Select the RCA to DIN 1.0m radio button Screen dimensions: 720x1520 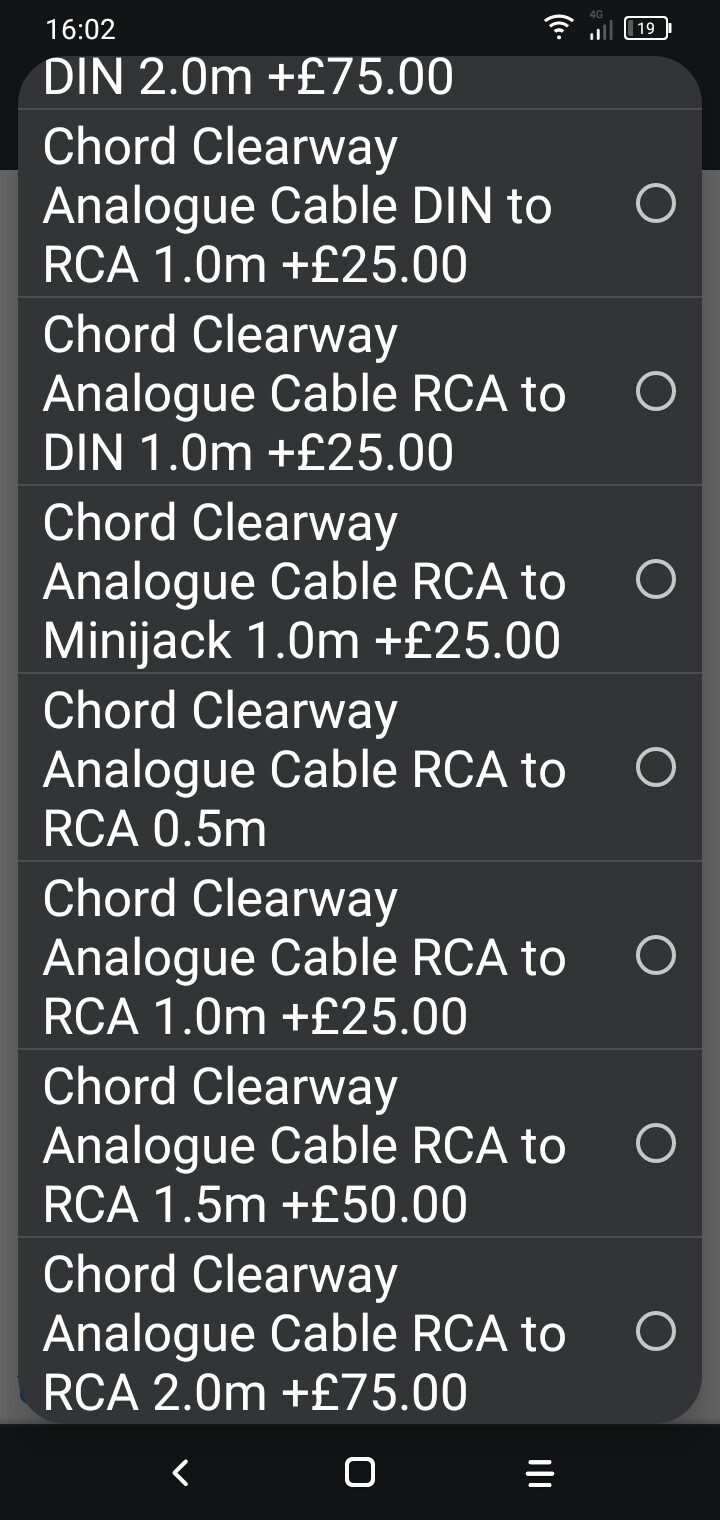[656, 392]
